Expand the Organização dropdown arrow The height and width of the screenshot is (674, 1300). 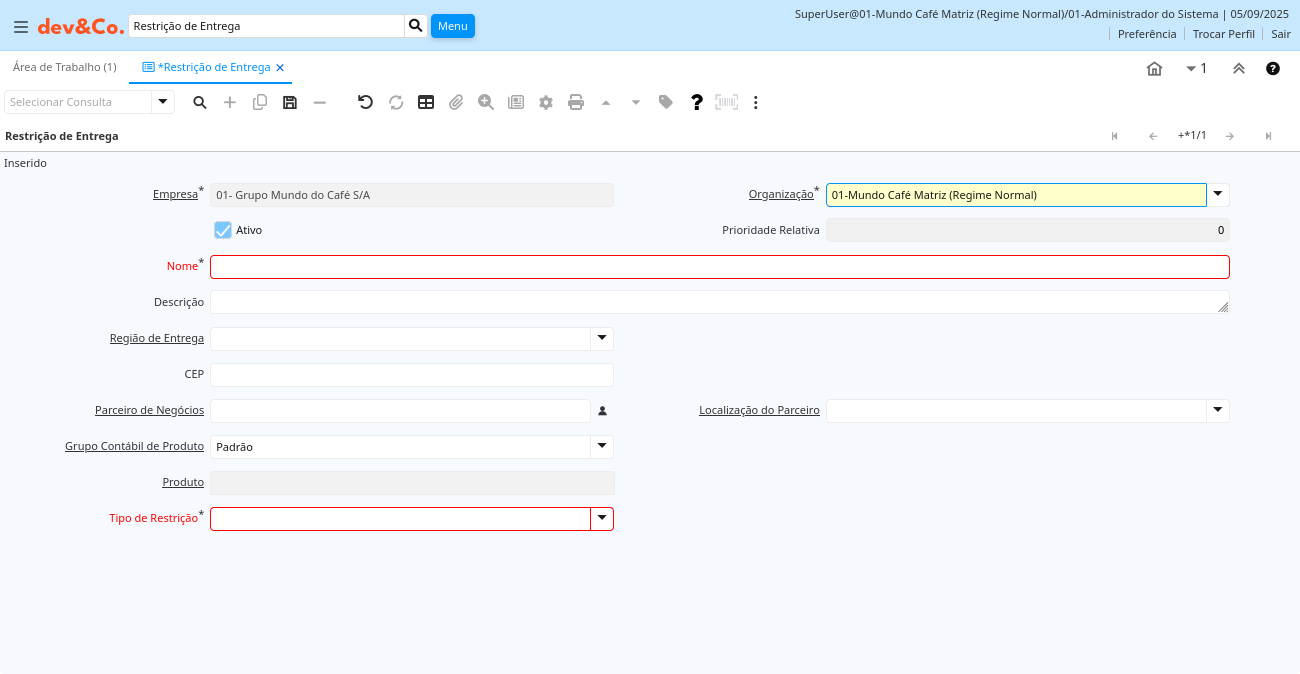[1218, 195]
